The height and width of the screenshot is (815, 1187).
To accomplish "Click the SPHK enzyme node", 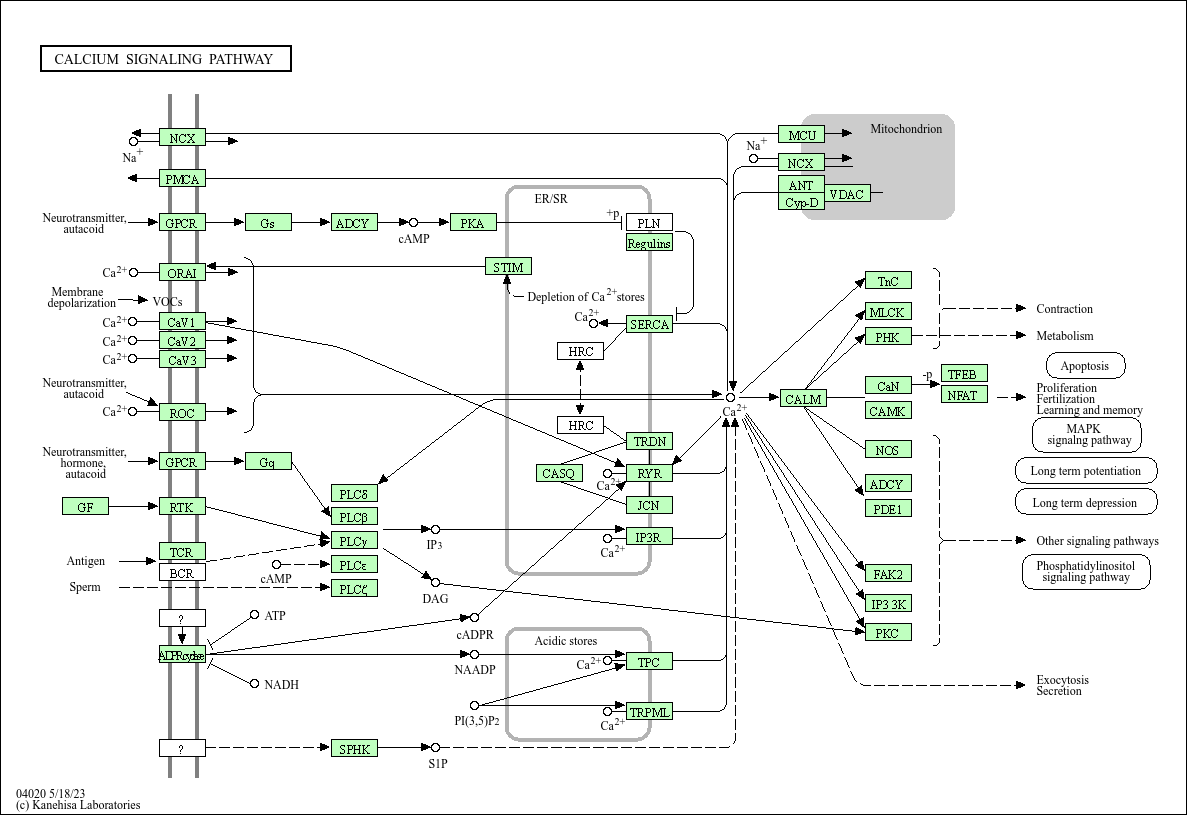I will click(x=354, y=747).
